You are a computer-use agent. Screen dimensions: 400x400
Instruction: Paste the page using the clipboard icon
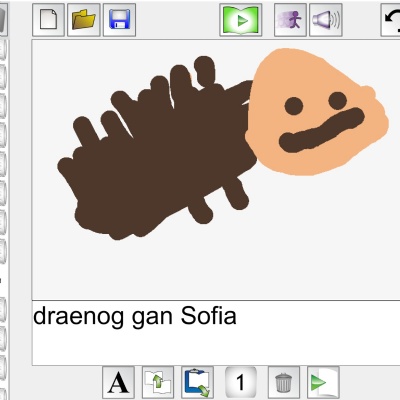coord(198,383)
